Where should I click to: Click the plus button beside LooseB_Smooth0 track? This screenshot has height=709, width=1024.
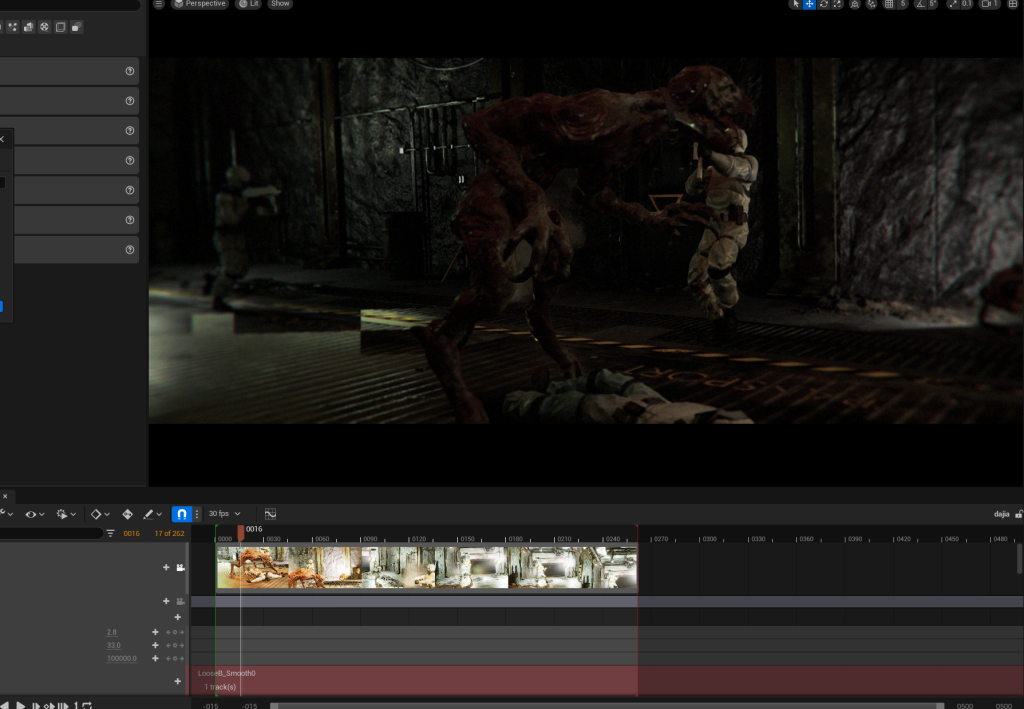tap(178, 682)
